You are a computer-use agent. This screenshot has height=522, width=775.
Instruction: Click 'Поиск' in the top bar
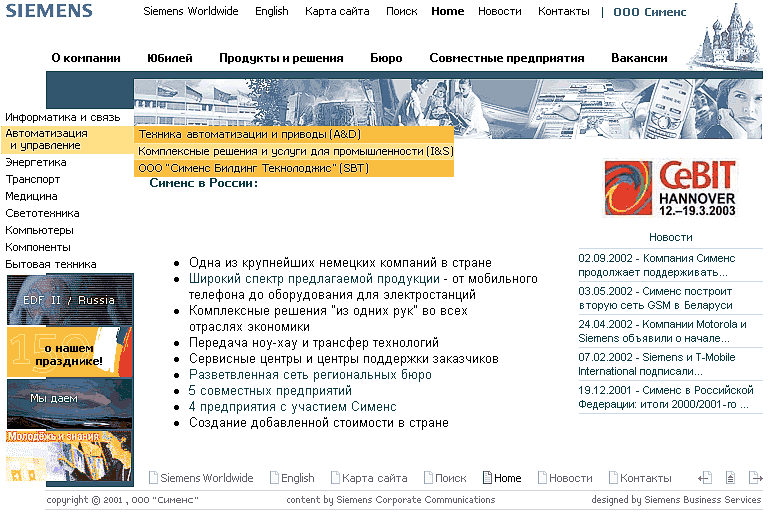[x=401, y=11]
